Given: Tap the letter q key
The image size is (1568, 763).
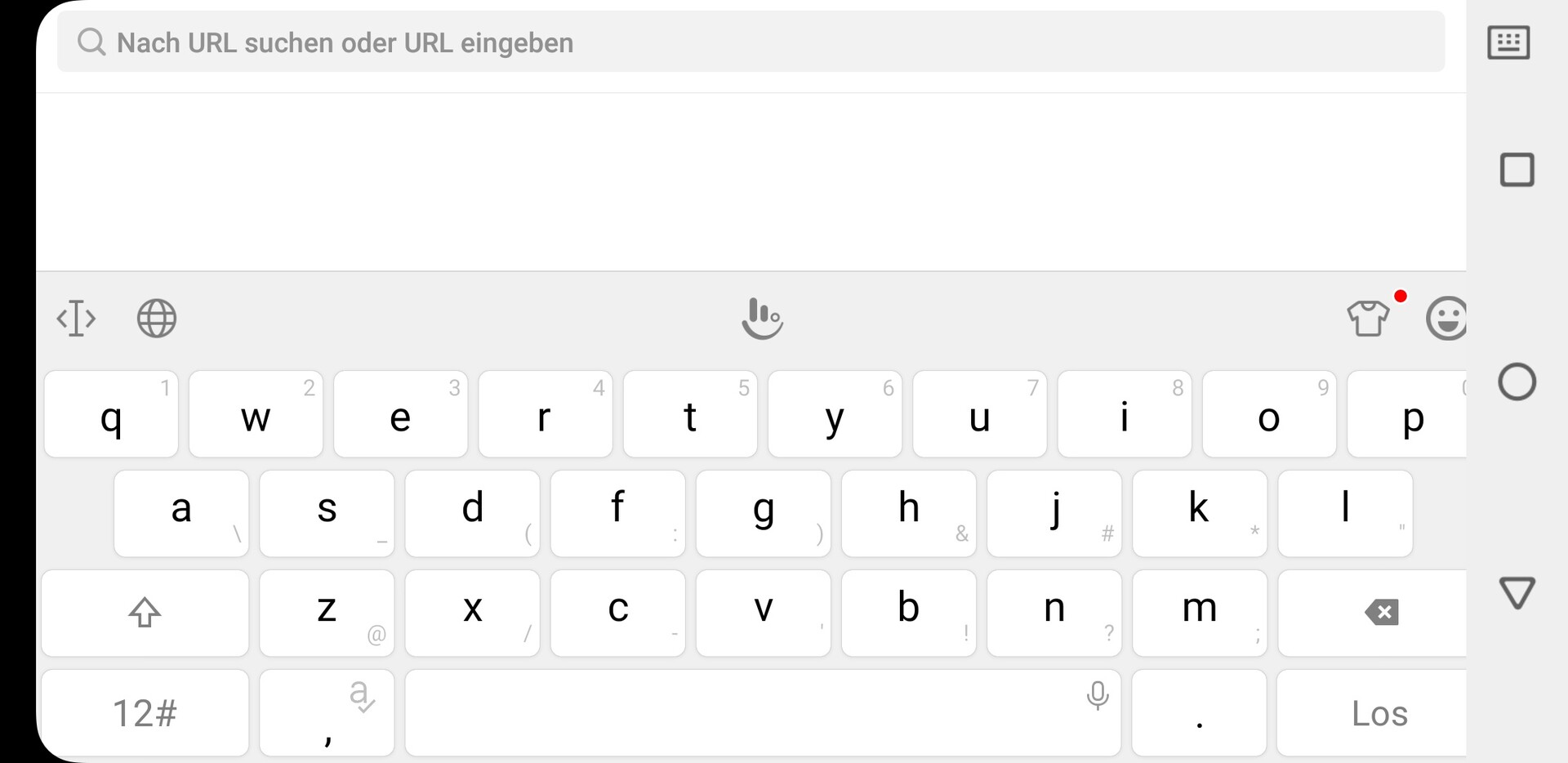Looking at the screenshot, I should tap(111, 415).
